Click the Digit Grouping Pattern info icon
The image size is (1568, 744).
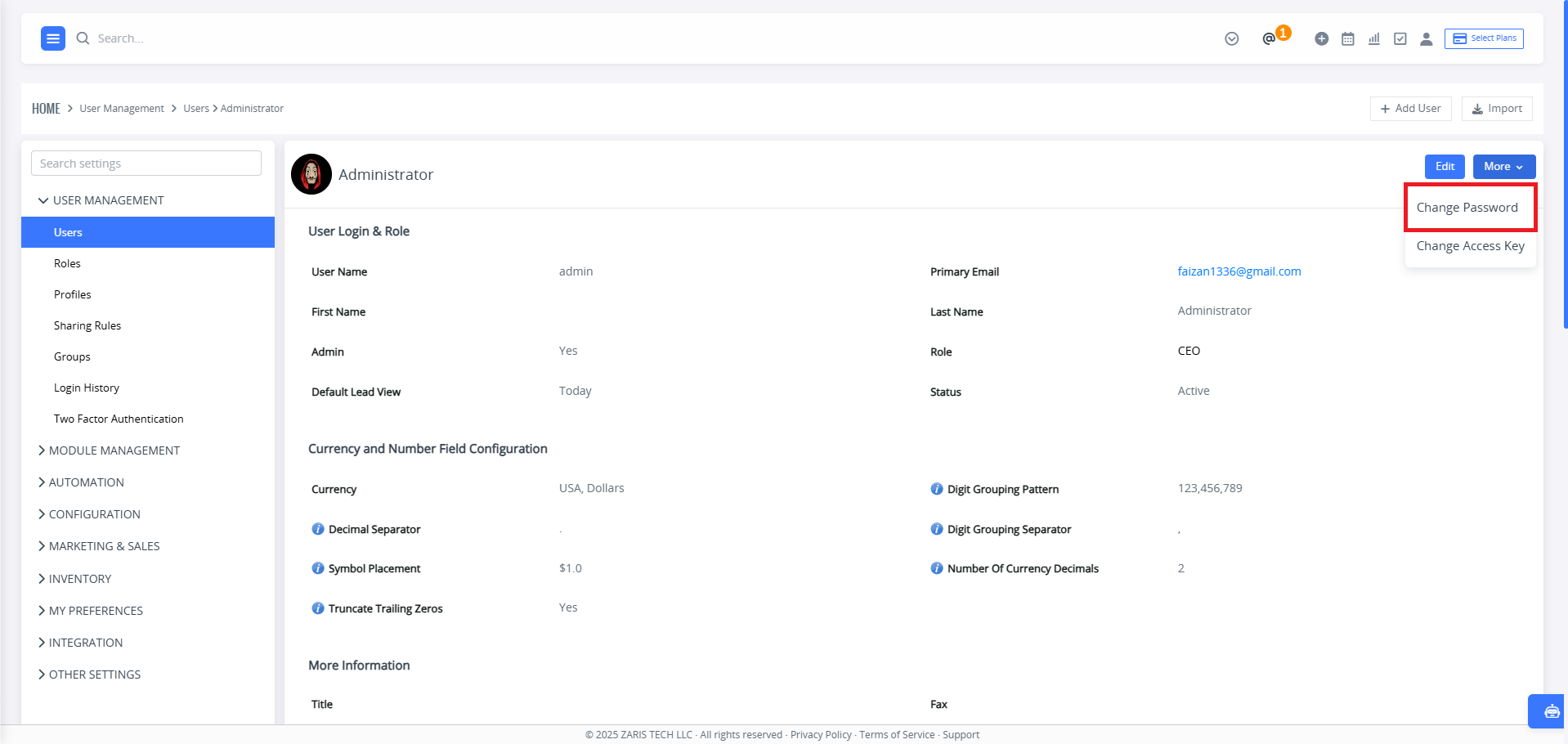pos(937,489)
